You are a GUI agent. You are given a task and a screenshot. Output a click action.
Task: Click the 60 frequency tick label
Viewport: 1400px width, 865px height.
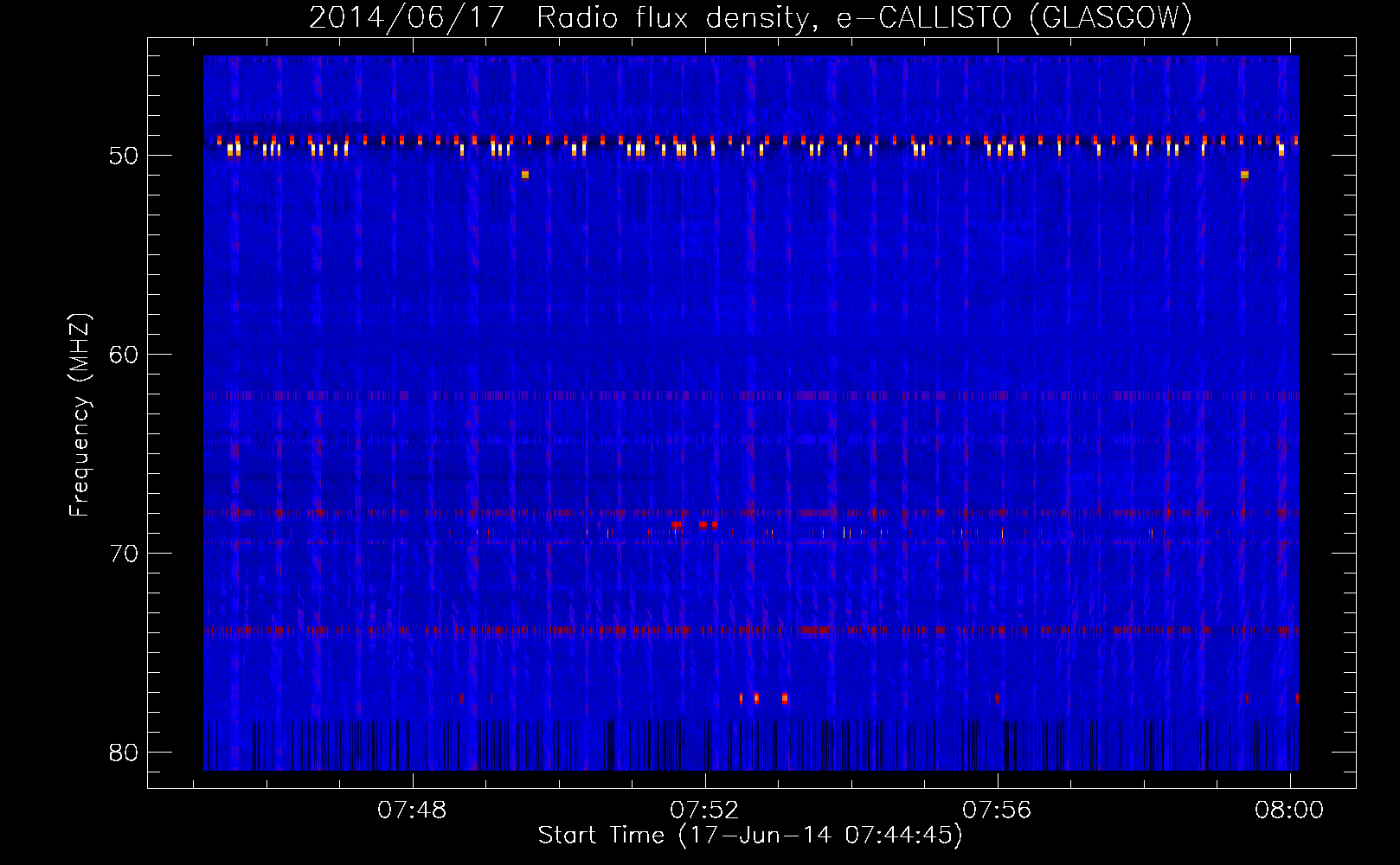pyautogui.click(x=125, y=355)
